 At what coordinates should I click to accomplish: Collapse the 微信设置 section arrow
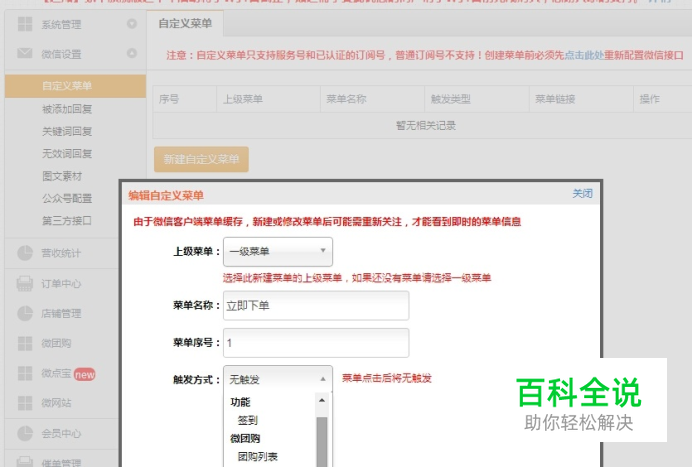tap(132, 53)
